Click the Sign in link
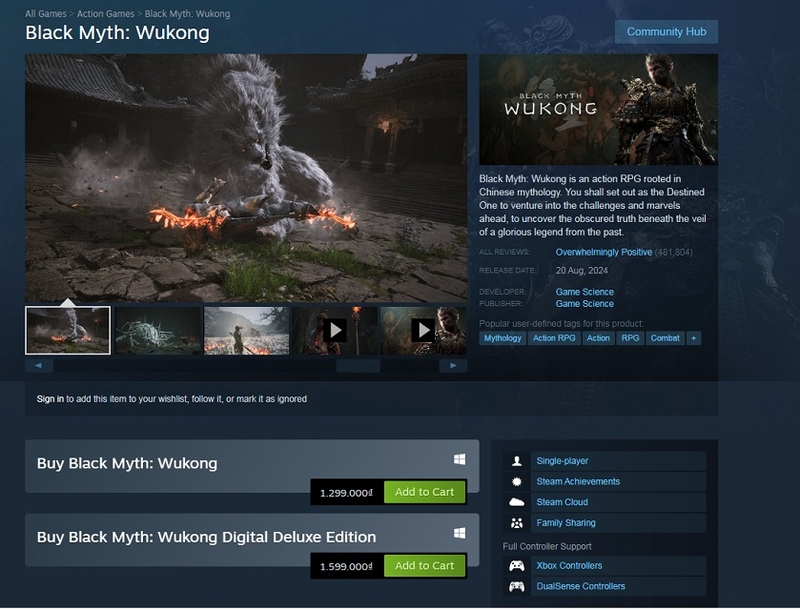 50,399
